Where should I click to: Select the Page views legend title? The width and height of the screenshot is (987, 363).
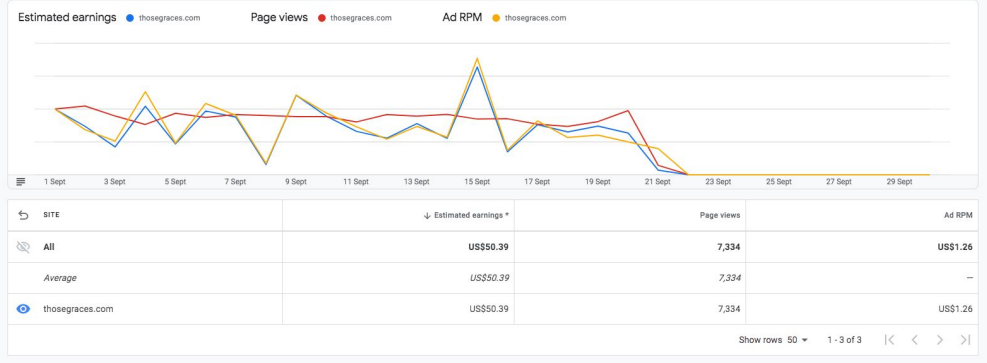pyautogui.click(x=279, y=18)
